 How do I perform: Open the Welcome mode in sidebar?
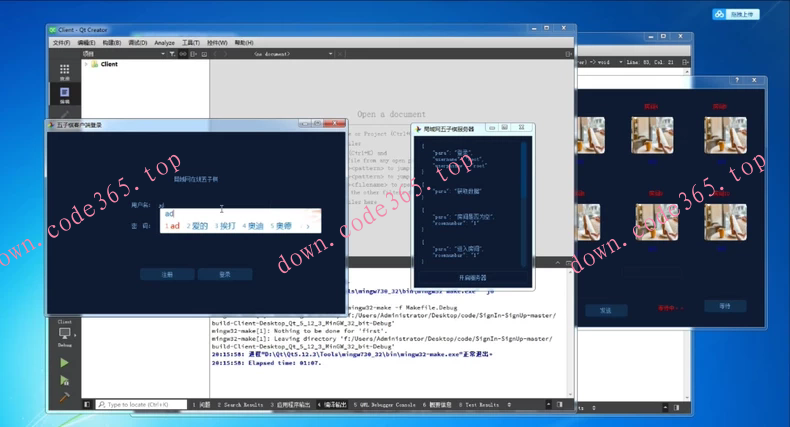tap(65, 71)
